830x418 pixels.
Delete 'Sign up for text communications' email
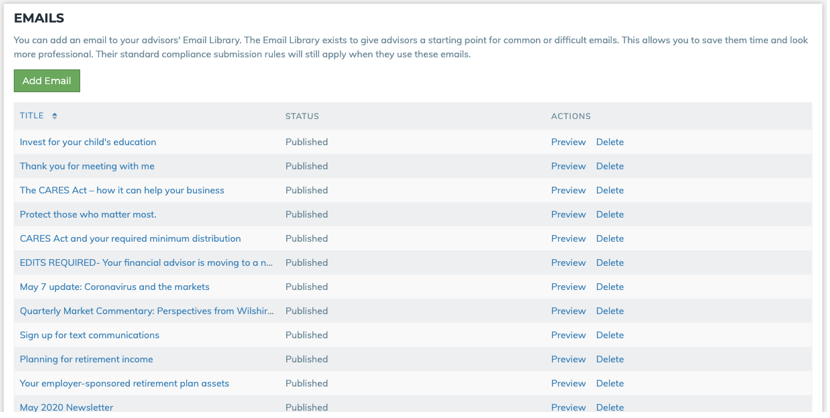(x=609, y=335)
